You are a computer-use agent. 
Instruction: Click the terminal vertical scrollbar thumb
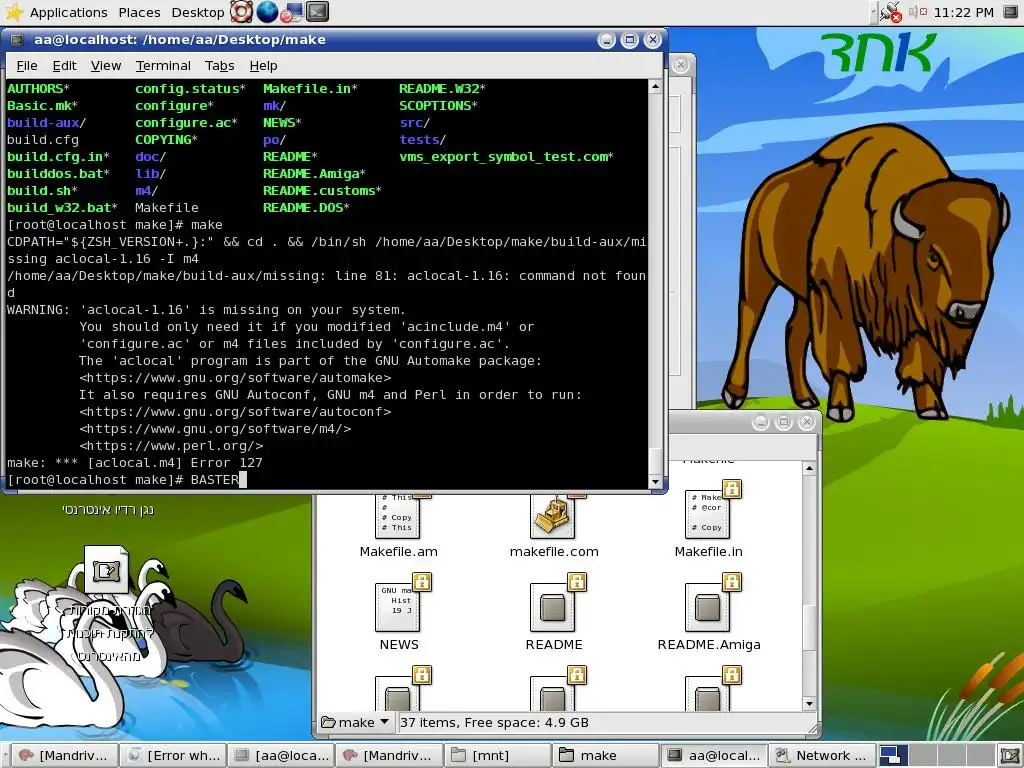click(656, 460)
